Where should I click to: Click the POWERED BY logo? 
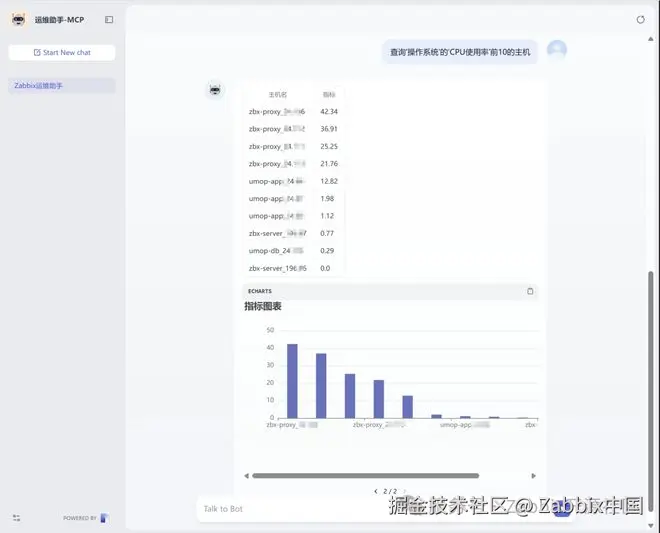(105, 518)
